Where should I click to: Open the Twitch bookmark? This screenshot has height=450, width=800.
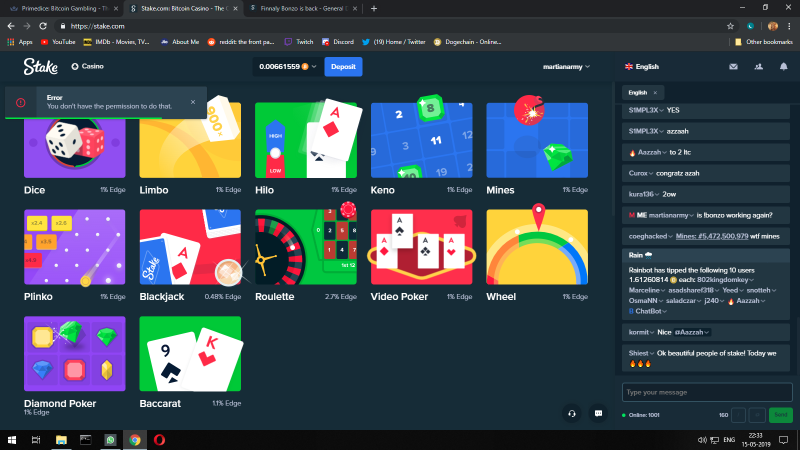pyautogui.click(x=299, y=42)
